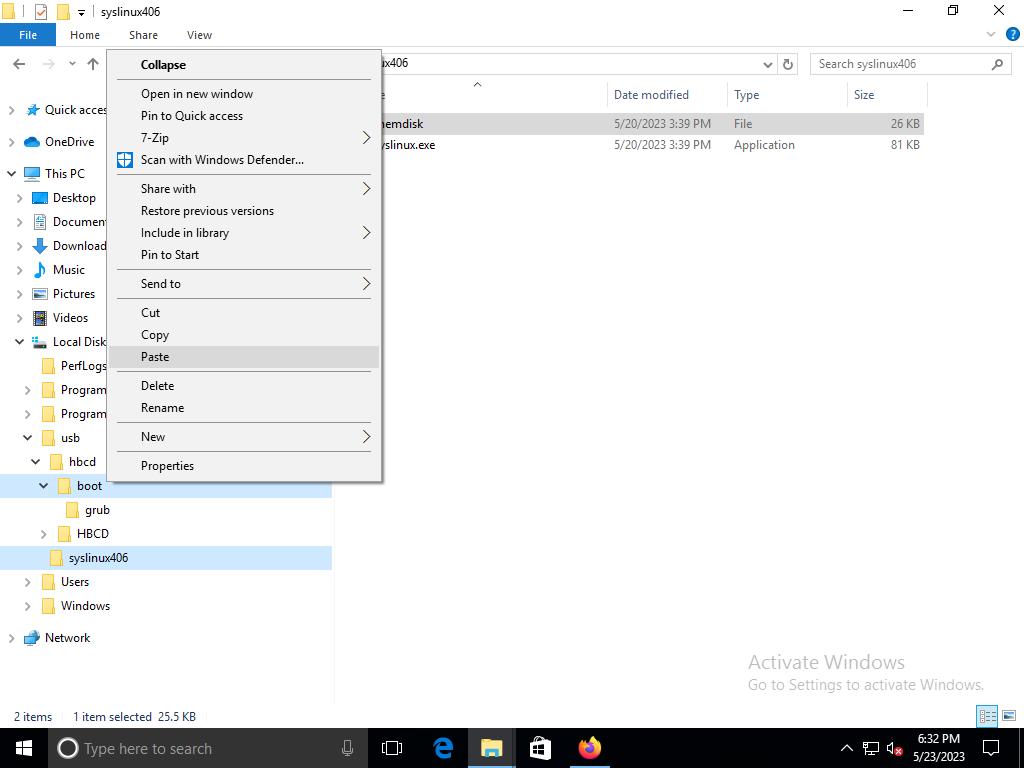1024x768 pixels.
Task: Open the View ribbon tab
Action: (x=199, y=35)
